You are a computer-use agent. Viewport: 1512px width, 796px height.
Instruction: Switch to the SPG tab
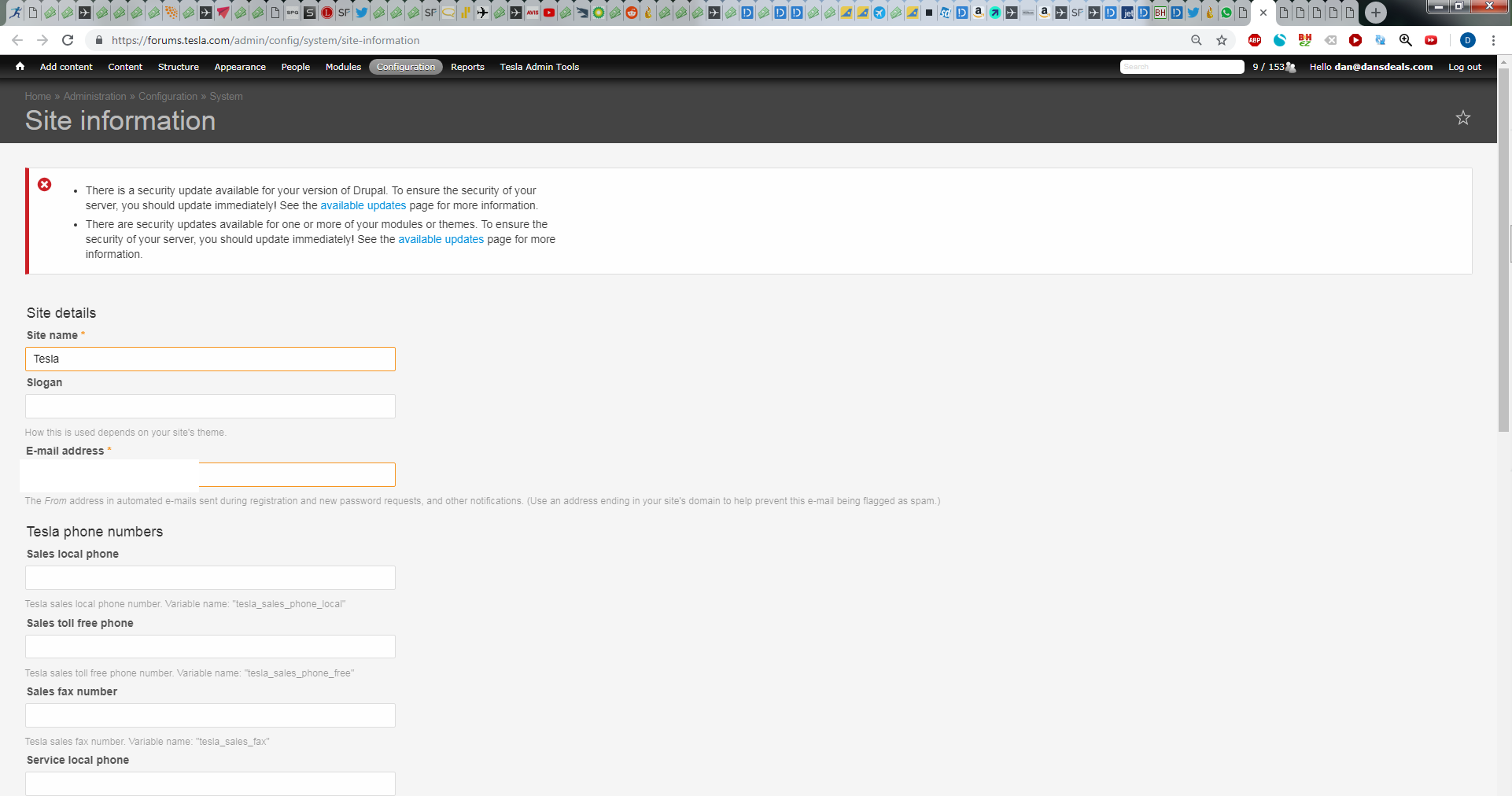pyautogui.click(x=293, y=13)
